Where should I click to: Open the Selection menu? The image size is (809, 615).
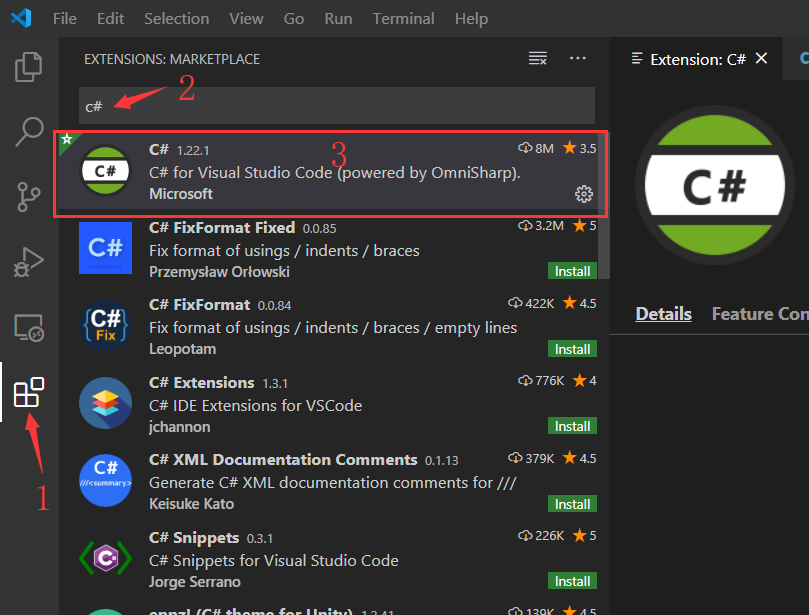click(x=176, y=19)
